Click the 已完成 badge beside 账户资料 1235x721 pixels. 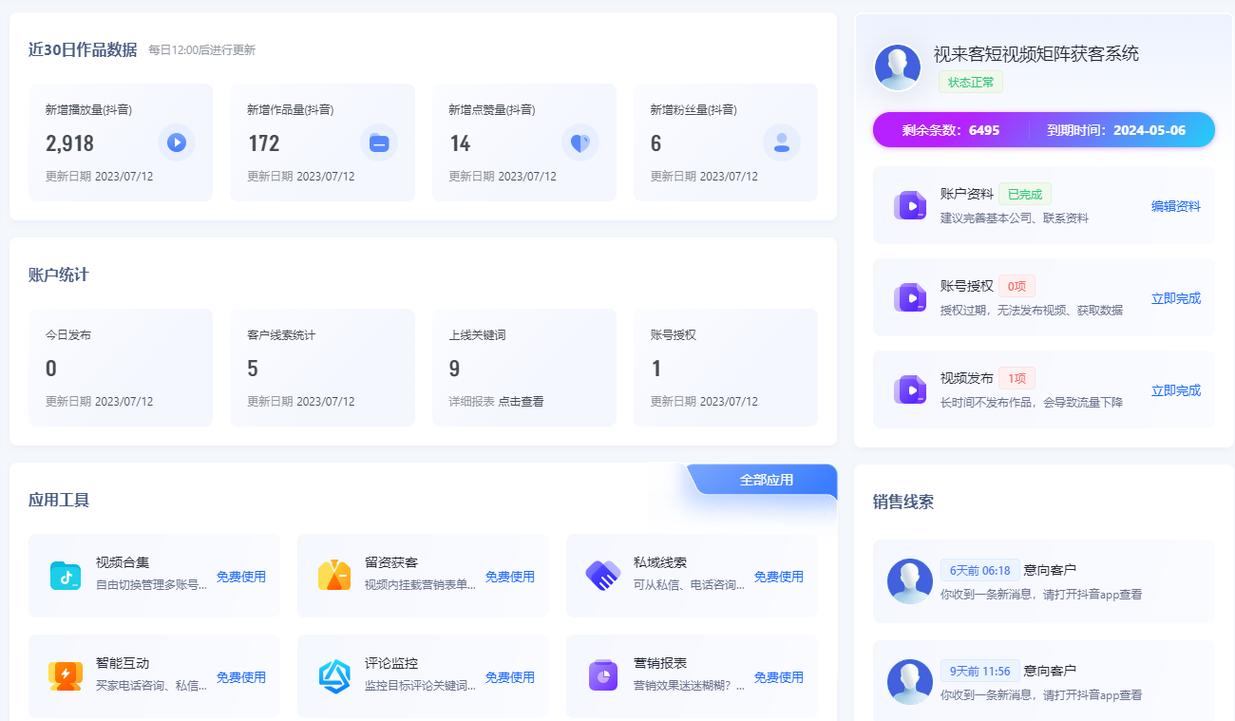pyautogui.click(x=1025, y=194)
